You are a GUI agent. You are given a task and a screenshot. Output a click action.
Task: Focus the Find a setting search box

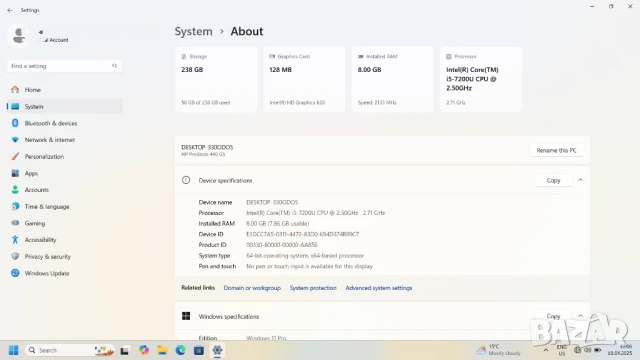click(x=64, y=66)
